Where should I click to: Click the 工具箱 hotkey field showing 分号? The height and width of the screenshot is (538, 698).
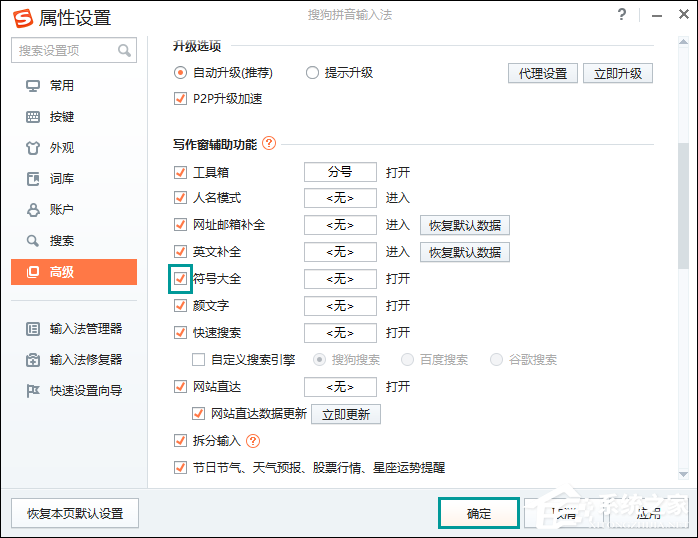coord(340,172)
